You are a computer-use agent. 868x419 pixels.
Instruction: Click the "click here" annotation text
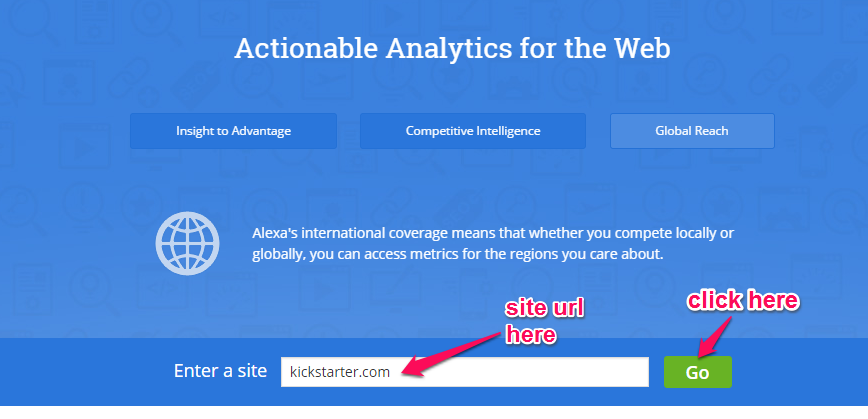742,299
